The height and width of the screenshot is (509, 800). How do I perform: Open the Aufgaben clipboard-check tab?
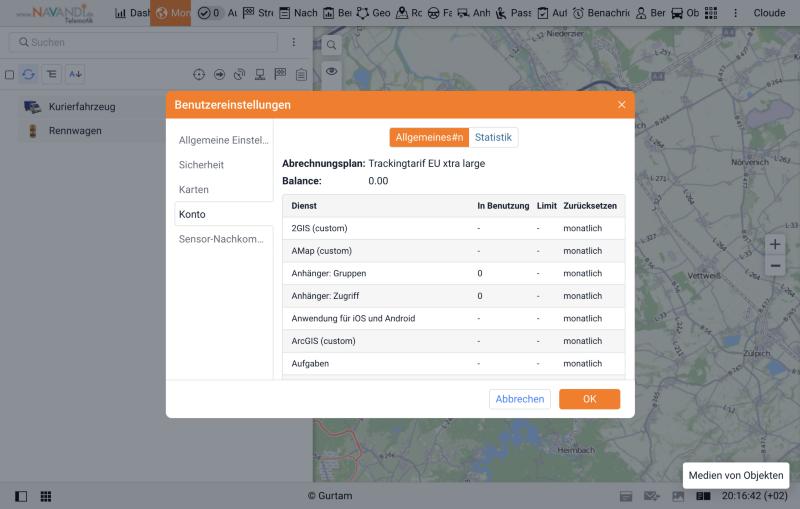point(552,13)
